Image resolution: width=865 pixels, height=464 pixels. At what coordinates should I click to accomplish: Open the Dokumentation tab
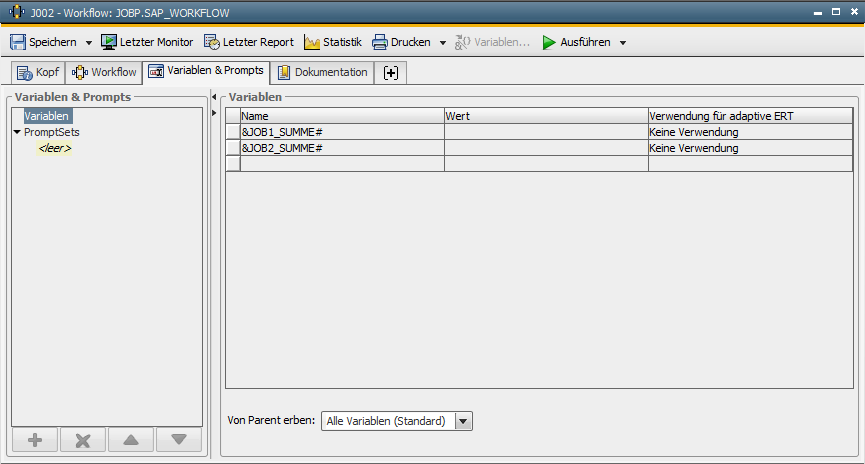coord(322,72)
